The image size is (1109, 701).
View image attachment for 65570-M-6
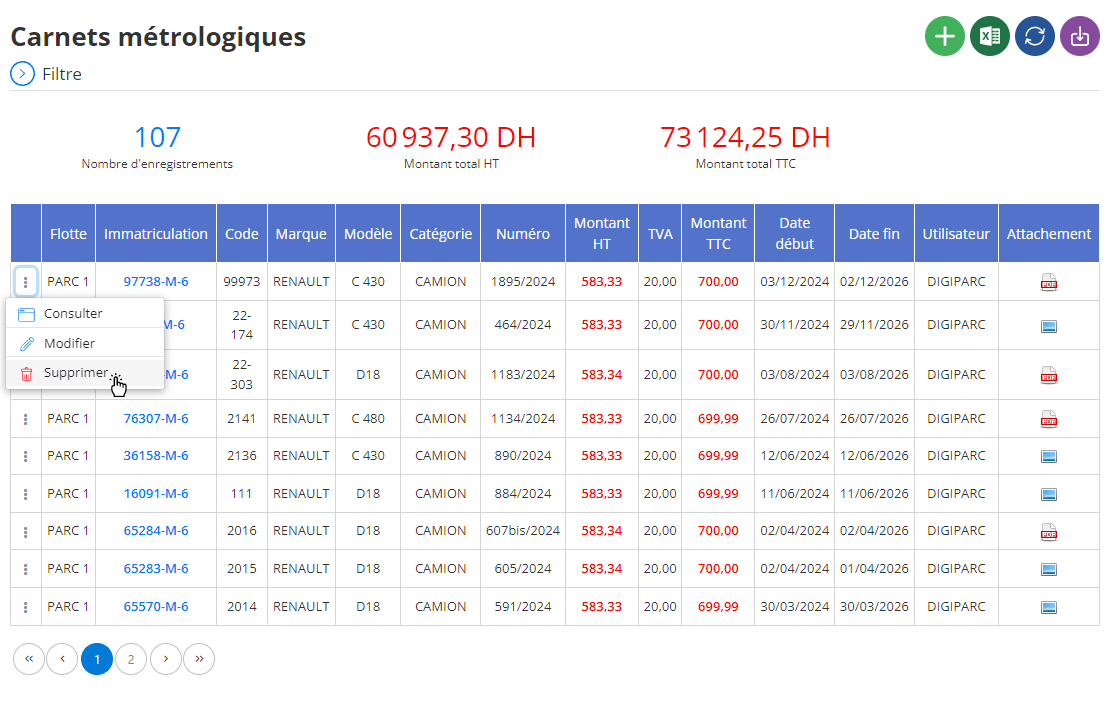pos(1048,607)
